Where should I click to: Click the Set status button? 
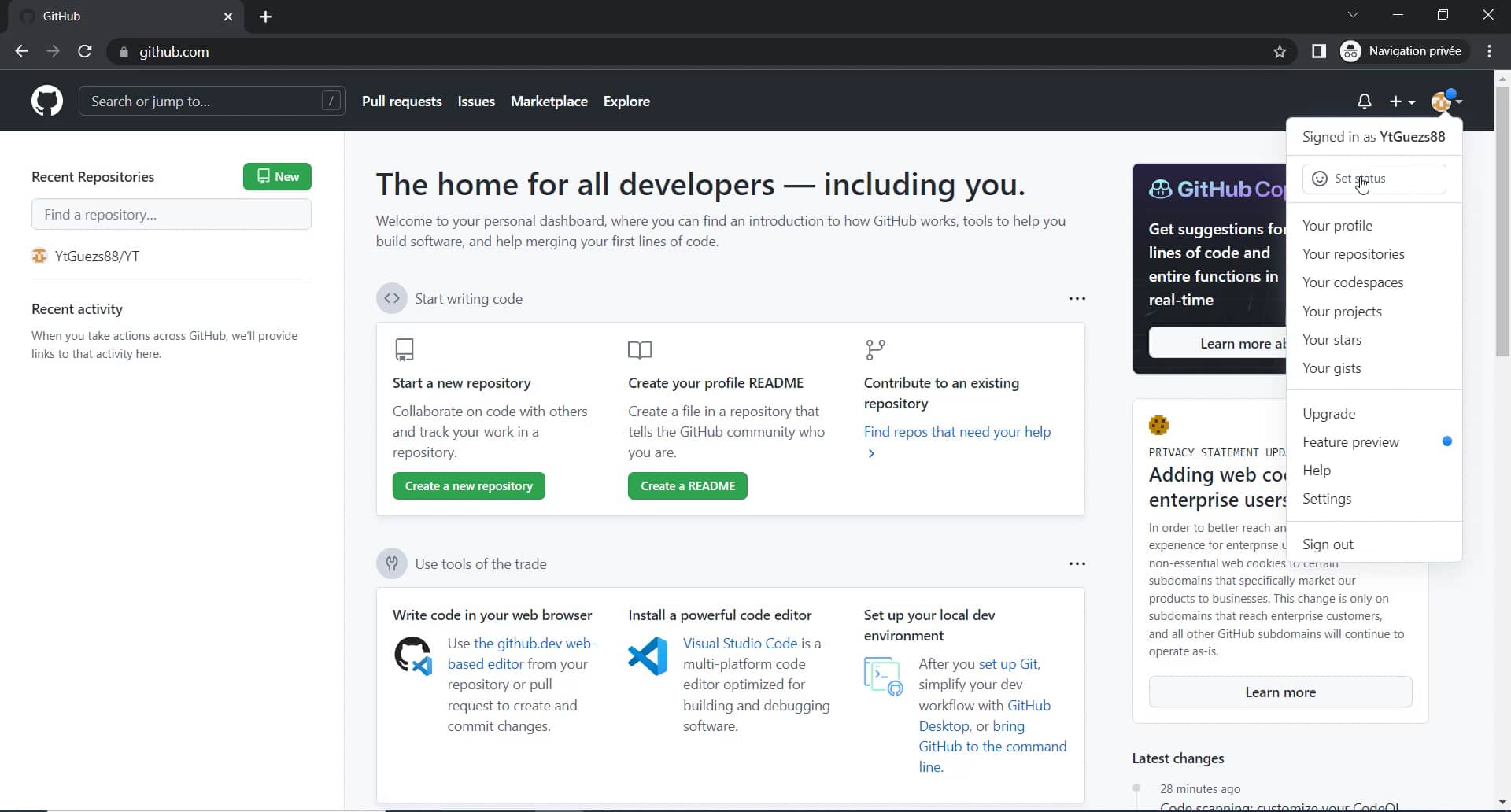(x=1374, y=179)
